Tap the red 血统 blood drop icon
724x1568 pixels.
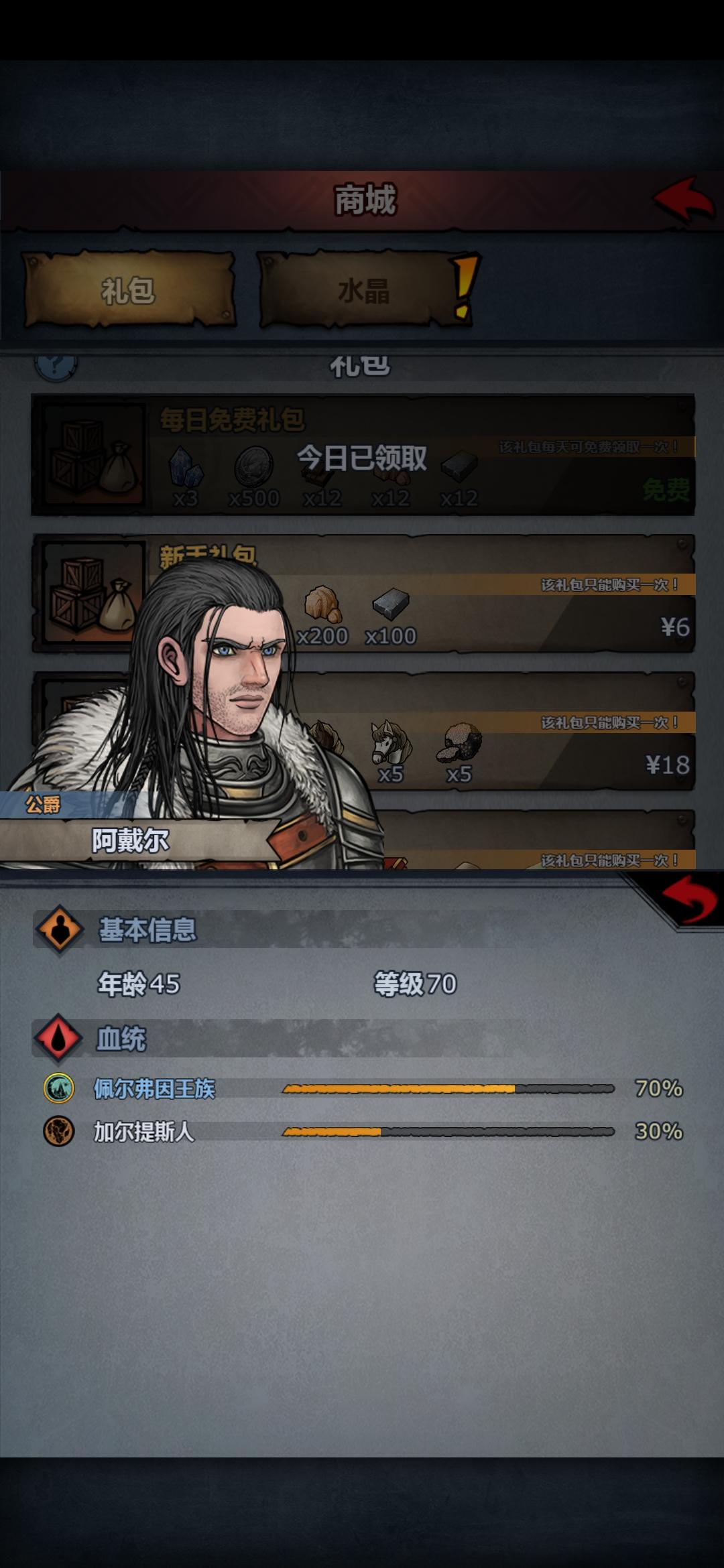click(58, 1038)
